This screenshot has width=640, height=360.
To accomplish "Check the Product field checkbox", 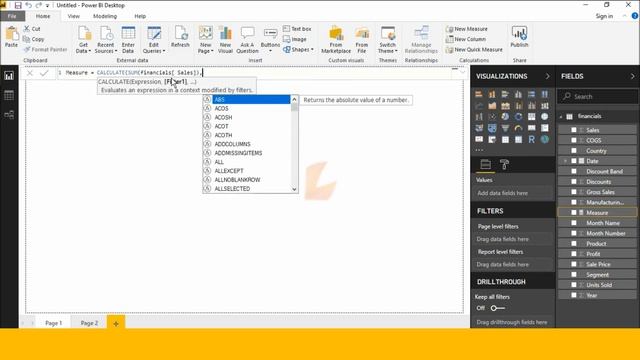I will tap(574, 244).
